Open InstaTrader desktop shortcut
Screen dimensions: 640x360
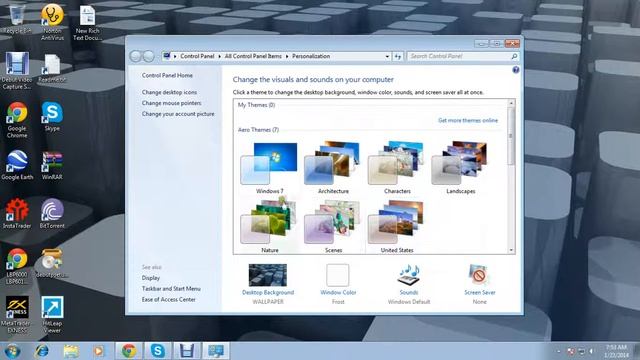tap(17, 213)
